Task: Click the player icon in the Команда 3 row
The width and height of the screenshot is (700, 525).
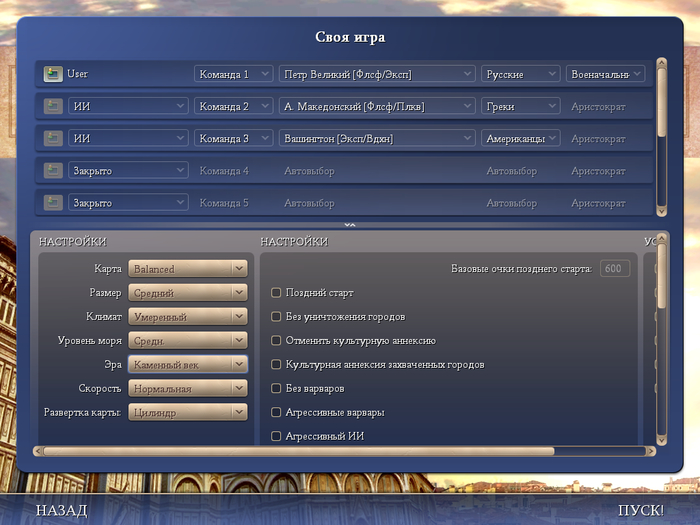Action: pyautogui.click(x=53, y=138)
